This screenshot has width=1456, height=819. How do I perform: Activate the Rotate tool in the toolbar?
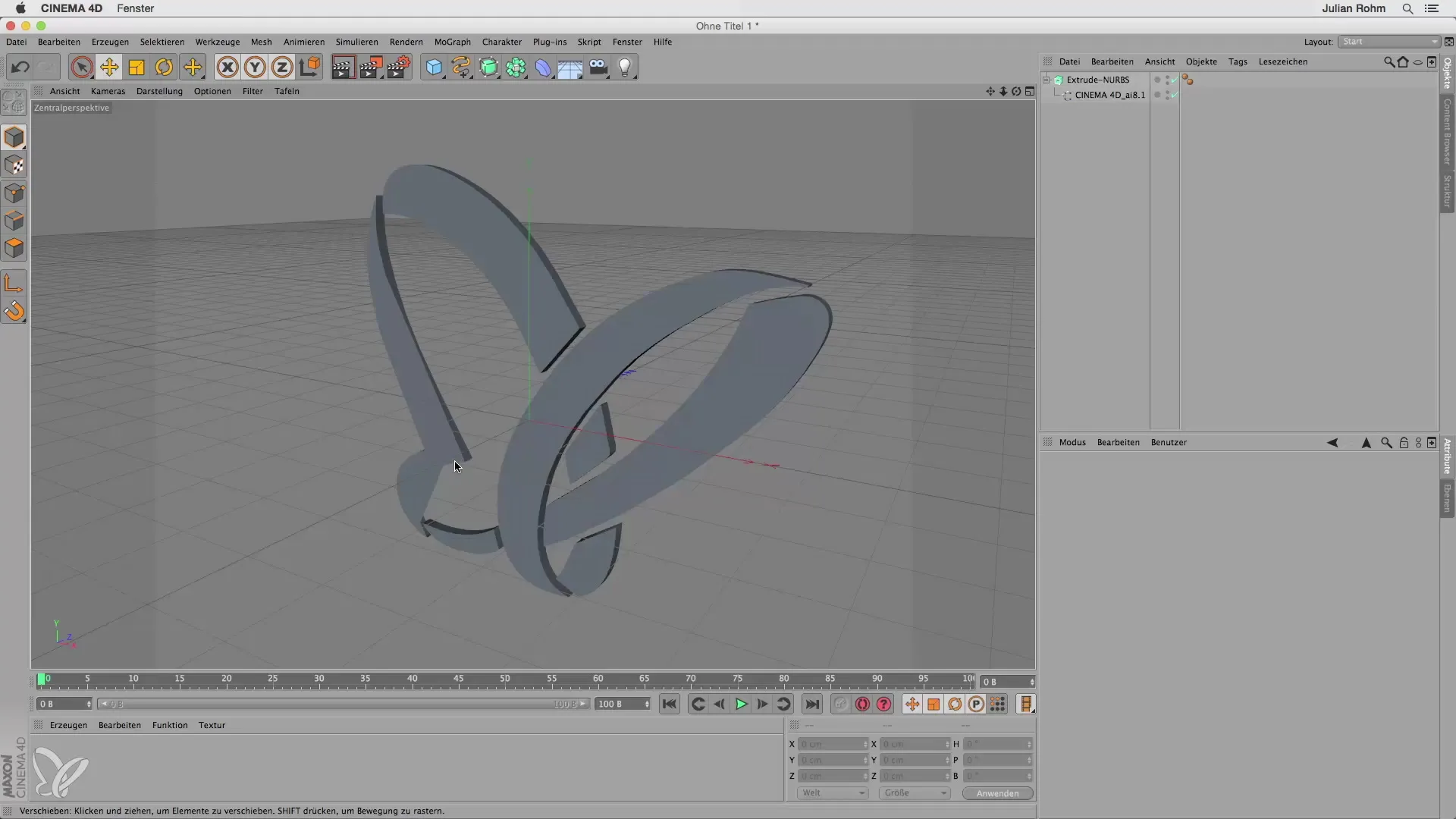coord(164,67)
